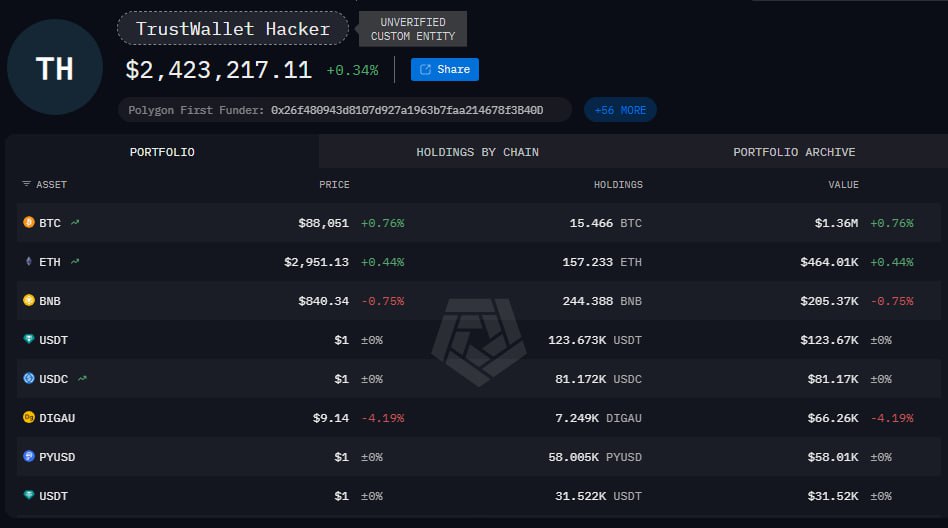Screen dimensions: 948x528
Task: Click the ETH coin icon
Action: (x=28, y=262)
